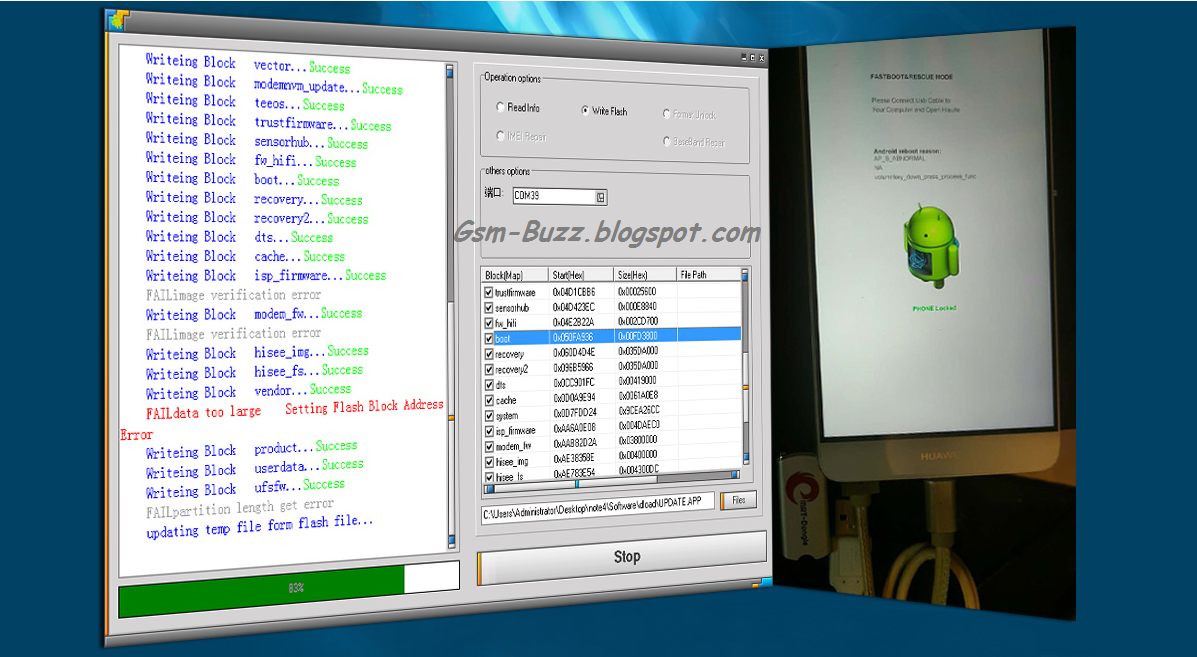Uncheck the modem_fw block checkbox
The height and width of the screenshot is (657, 1197).
489,446
